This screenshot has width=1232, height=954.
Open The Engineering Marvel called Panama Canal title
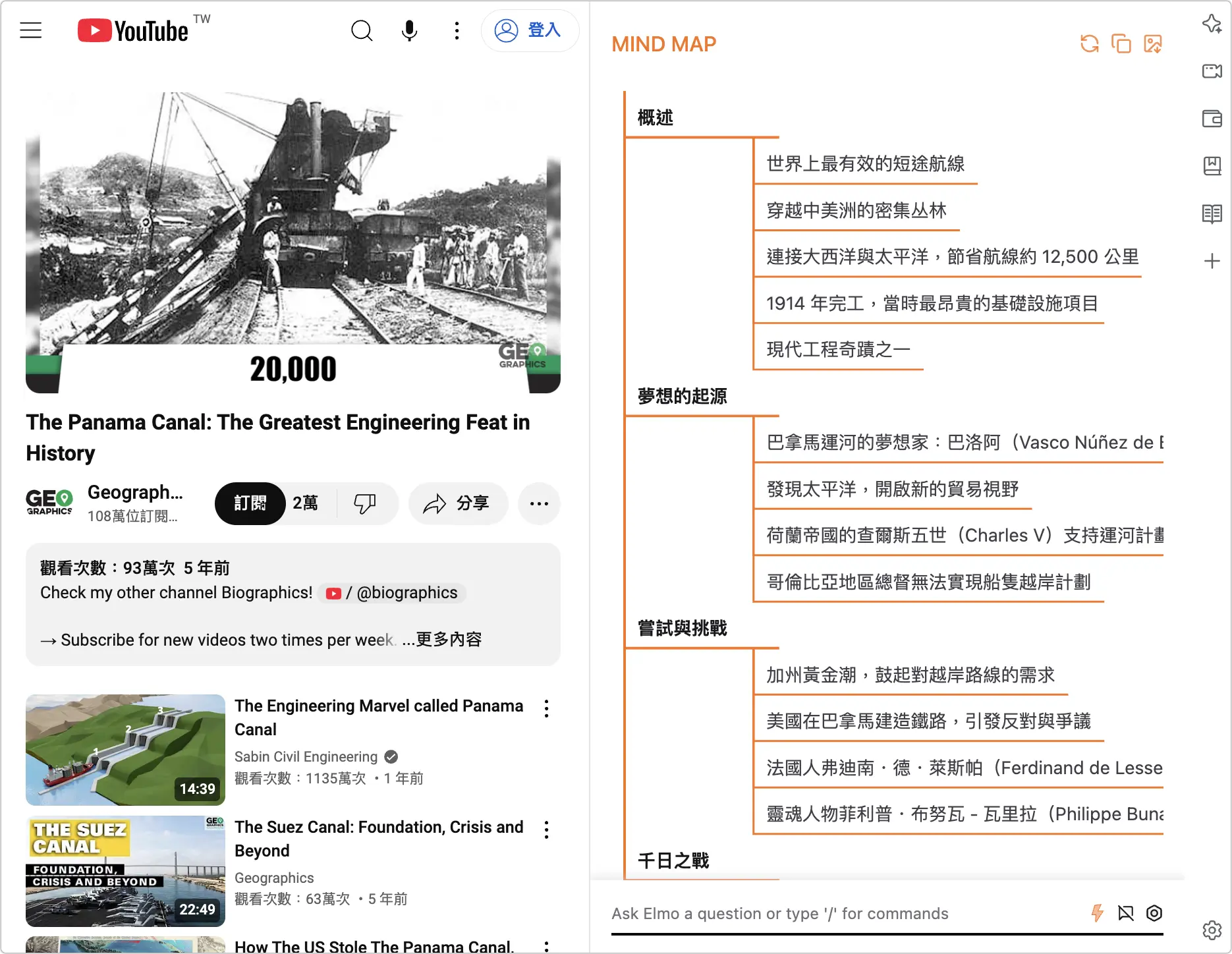pyautogui.click(x=379, y=717)
